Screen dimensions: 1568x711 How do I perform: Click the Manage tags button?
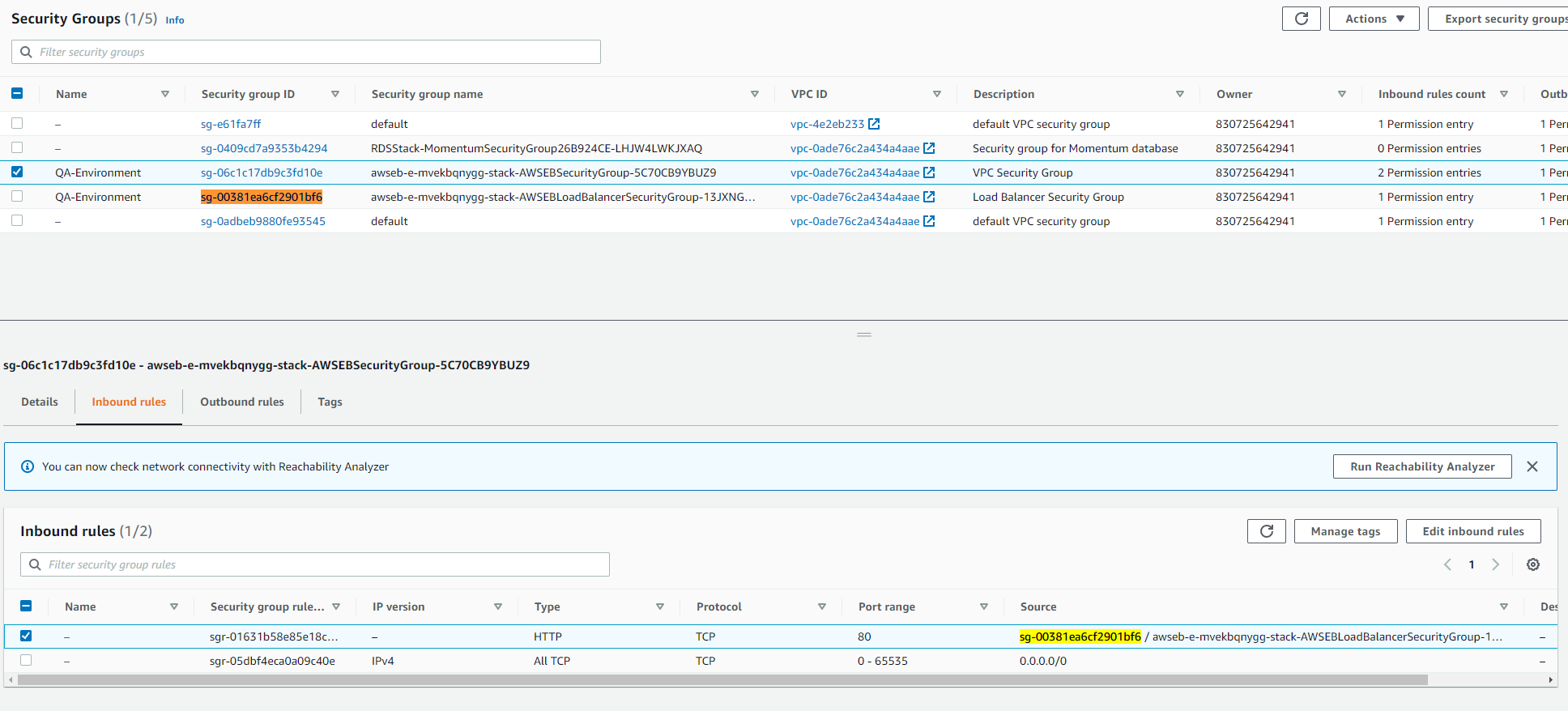click(1345, 531)
